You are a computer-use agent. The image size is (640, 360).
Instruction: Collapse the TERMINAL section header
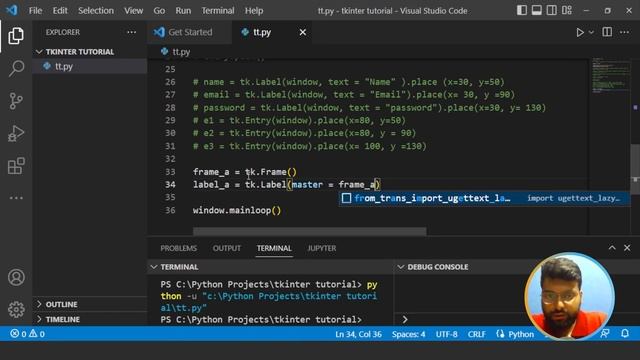(270, 267)
